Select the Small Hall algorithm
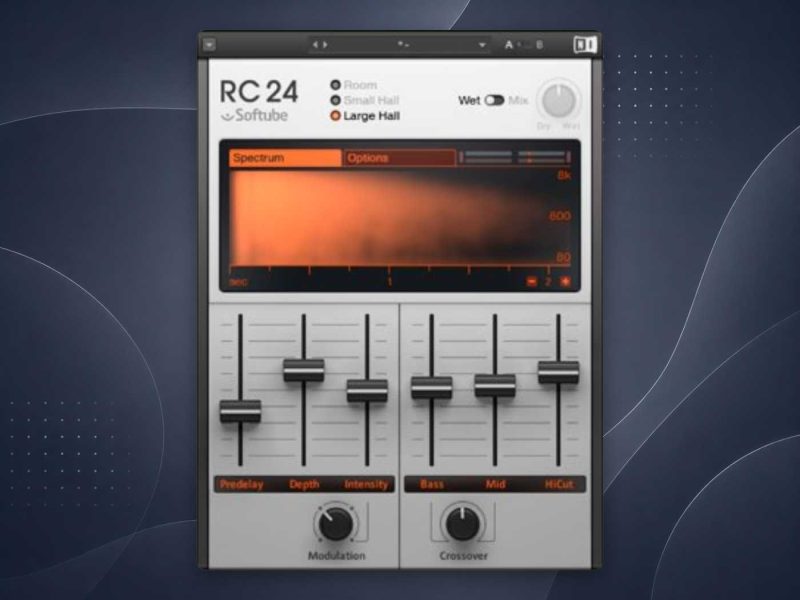This screenshot has width=800, height=600. (335, 100)
